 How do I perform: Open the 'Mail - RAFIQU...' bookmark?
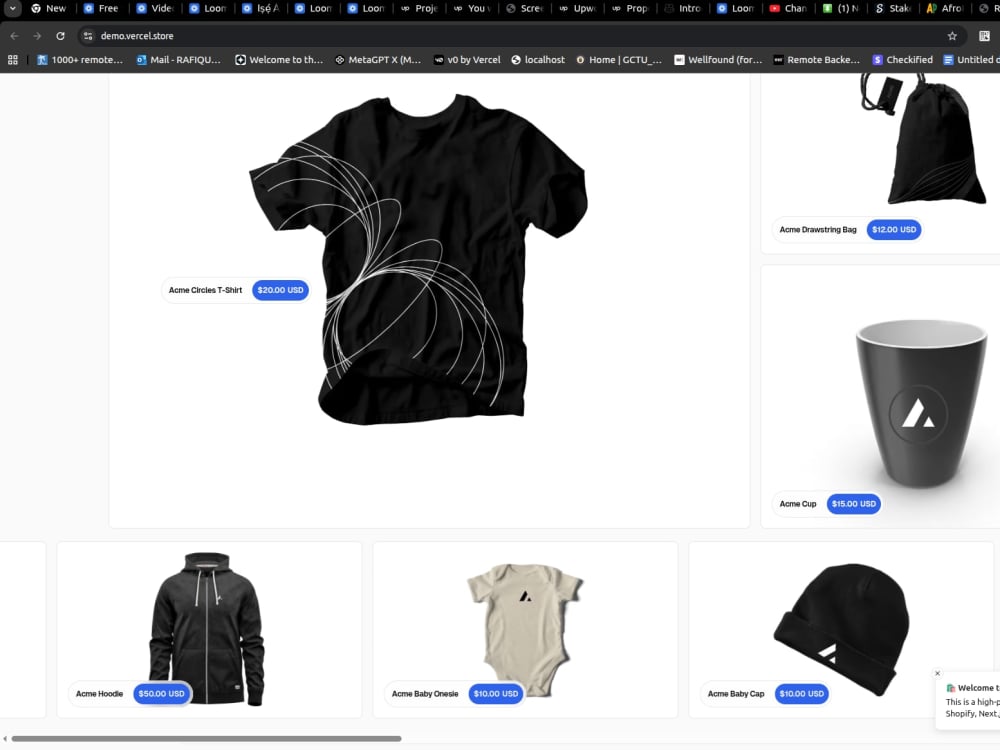point(179,59)
